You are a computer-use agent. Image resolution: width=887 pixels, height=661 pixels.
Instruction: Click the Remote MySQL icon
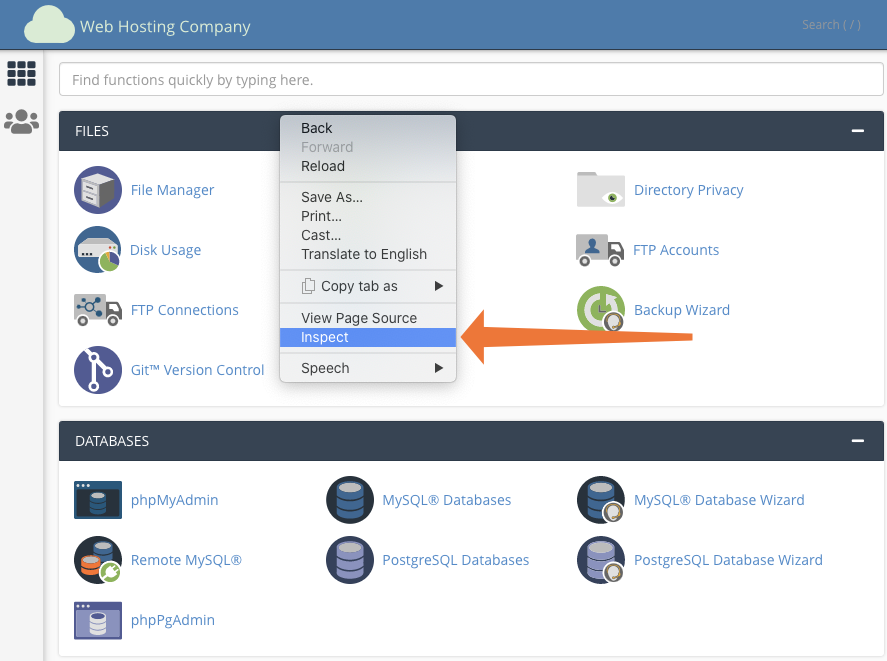98,560
